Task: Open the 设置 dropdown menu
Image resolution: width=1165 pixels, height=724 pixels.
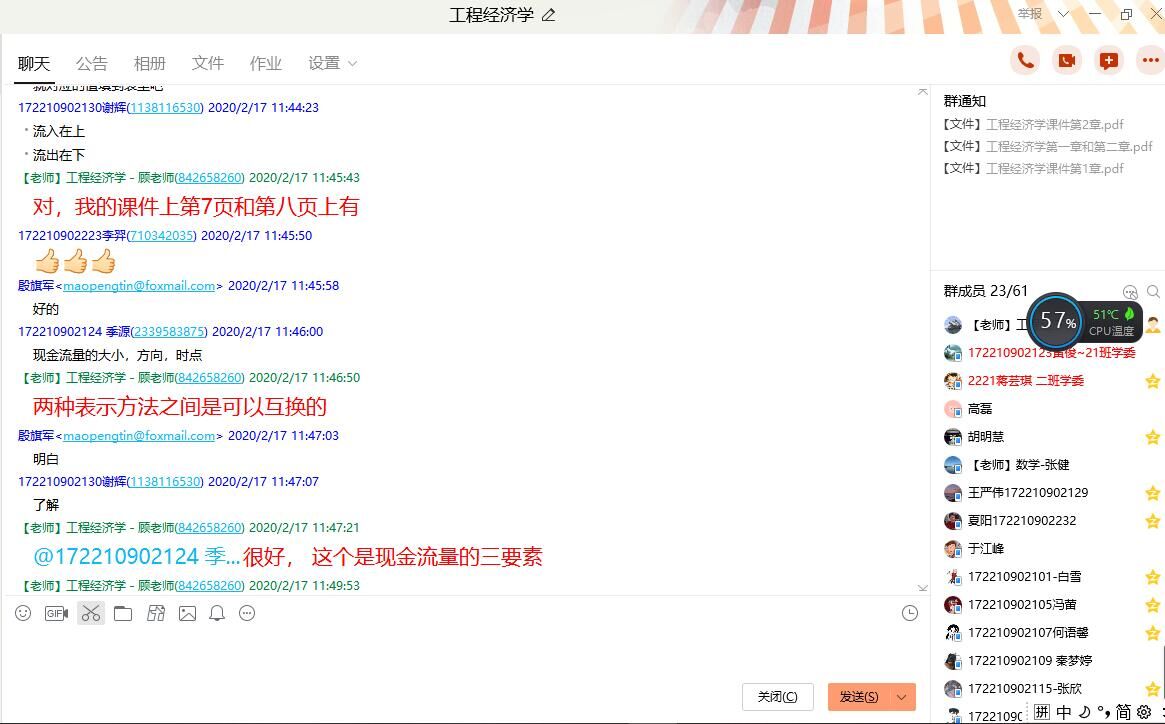Action: click(332, 63)
